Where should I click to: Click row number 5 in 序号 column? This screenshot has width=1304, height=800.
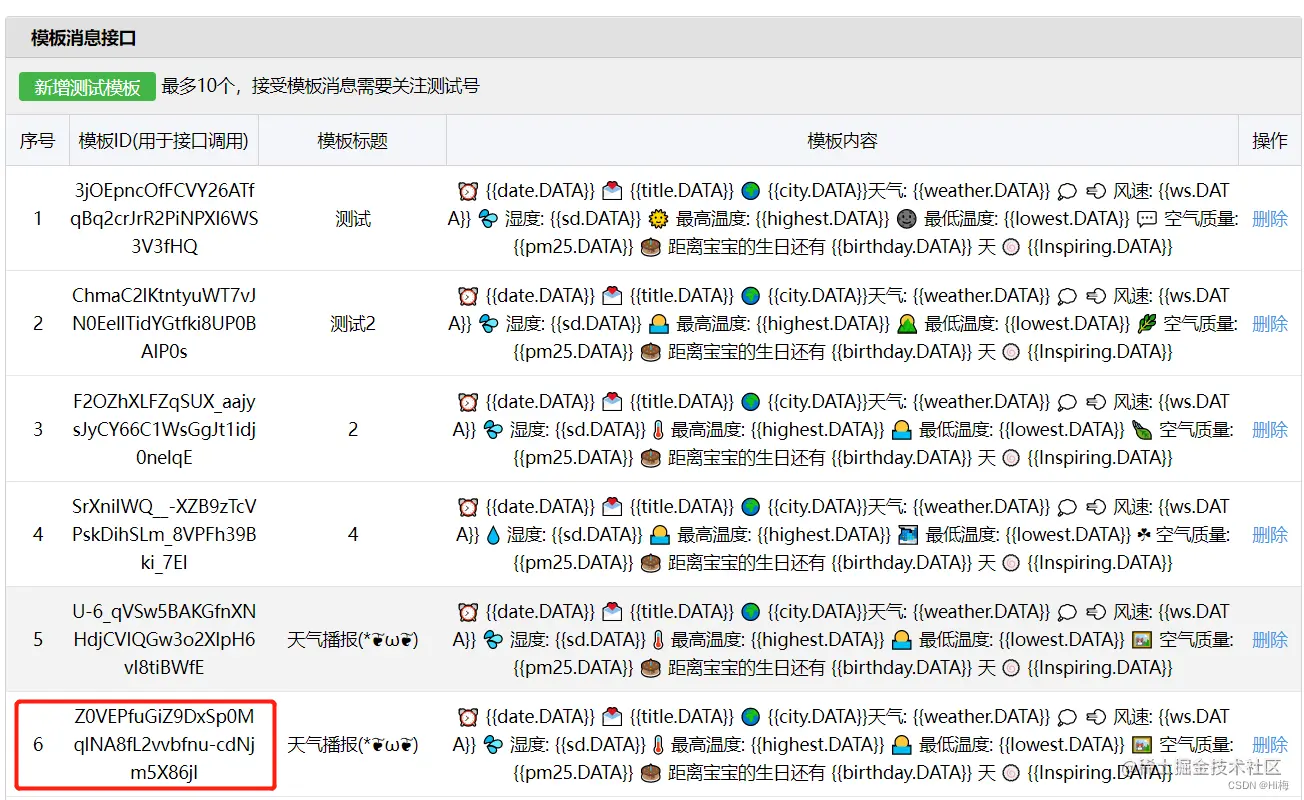(x=38, y=640)
